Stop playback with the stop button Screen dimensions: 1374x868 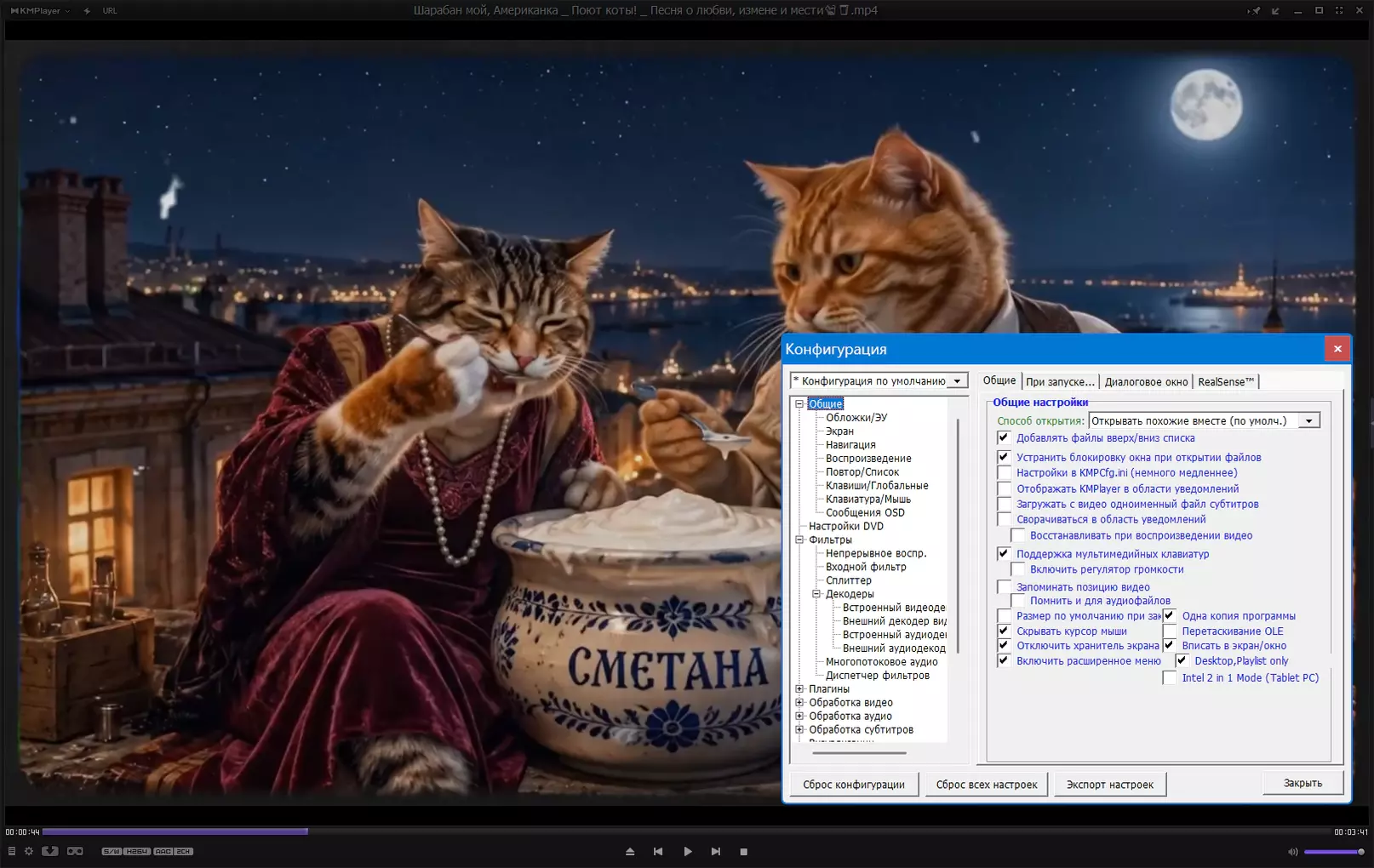click(x=744, y=851)
